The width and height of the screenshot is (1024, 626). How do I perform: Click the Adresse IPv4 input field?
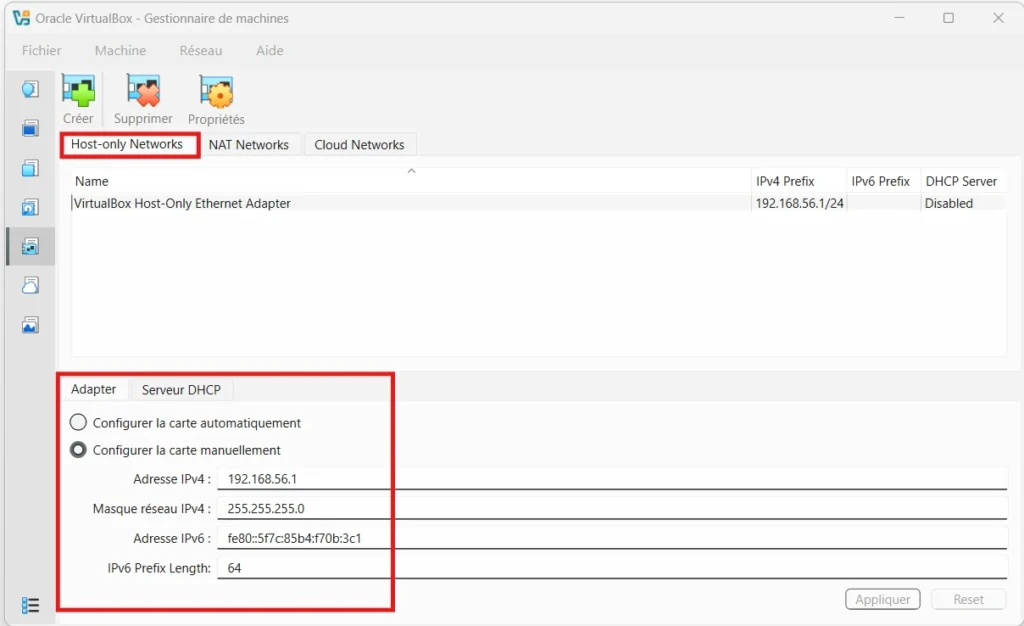[x=612, y=478]
